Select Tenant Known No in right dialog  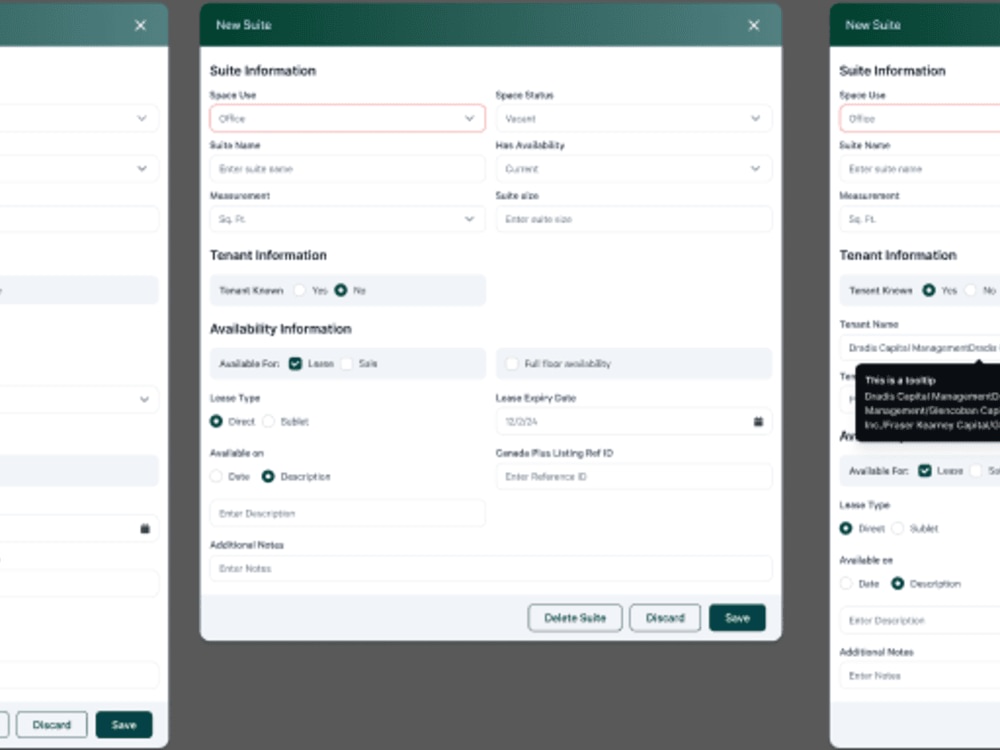971,290
